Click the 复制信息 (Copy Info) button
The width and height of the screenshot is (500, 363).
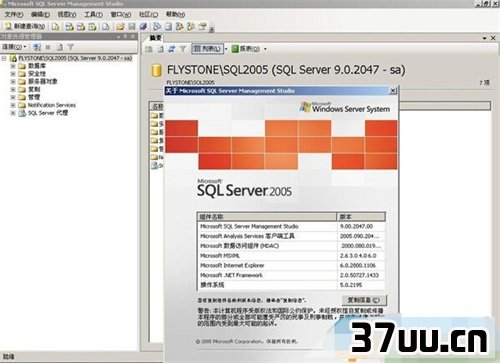pyautogui.click(x=364, y=300)
